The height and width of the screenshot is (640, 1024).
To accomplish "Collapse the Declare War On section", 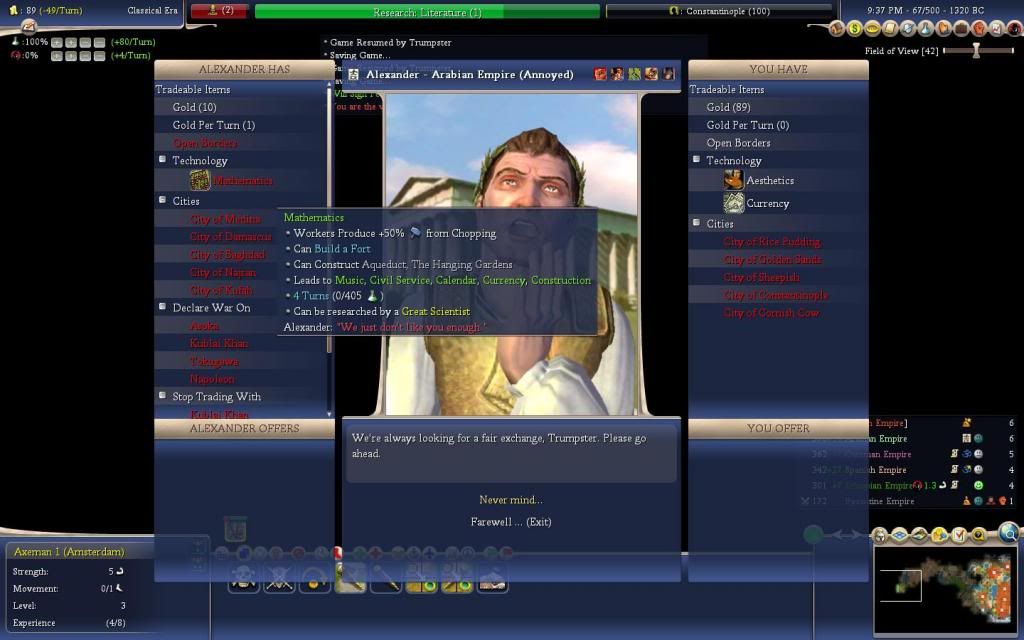I will click(163, 307).
